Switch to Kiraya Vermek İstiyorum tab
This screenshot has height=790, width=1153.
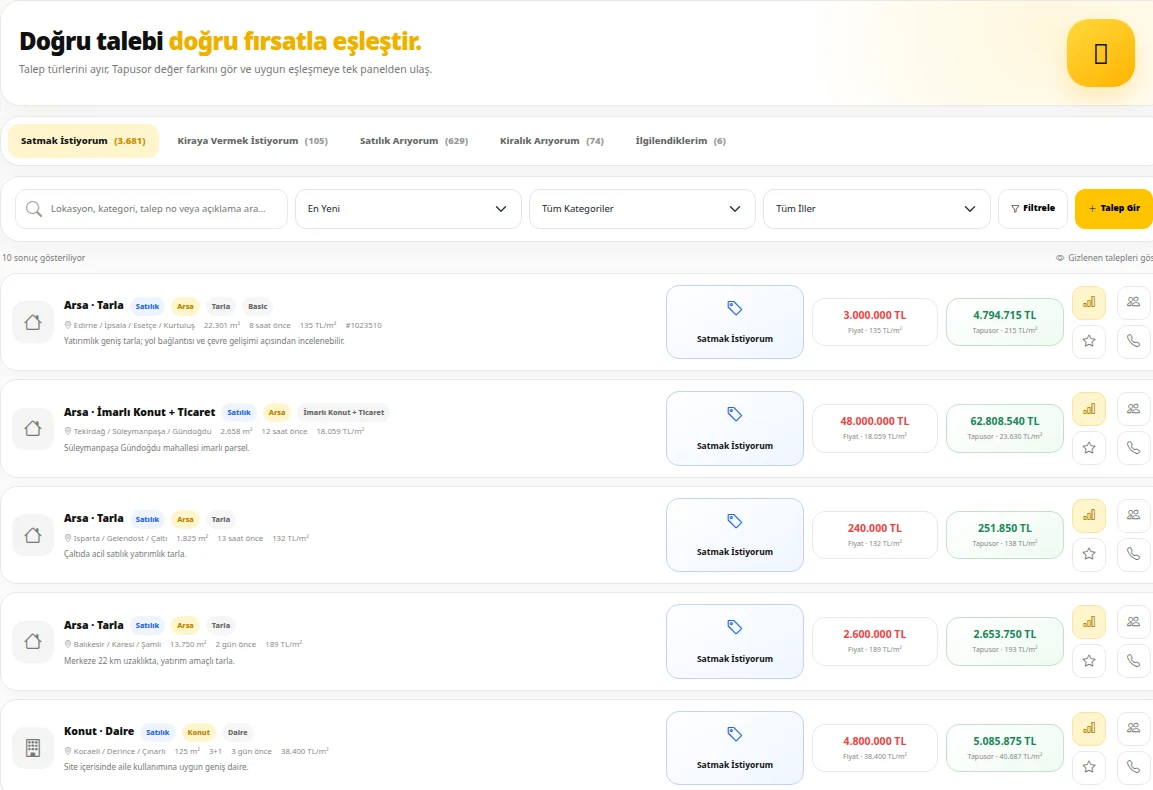[x=252, y=140]
